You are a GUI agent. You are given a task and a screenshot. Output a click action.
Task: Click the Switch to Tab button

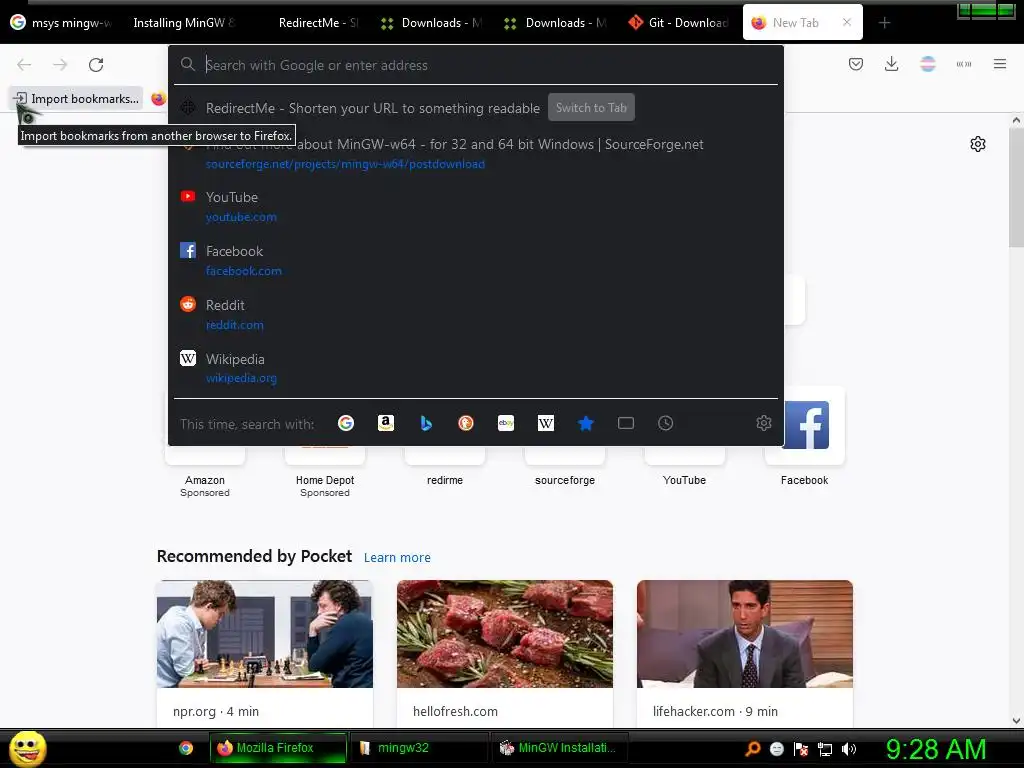click(591, 108)
